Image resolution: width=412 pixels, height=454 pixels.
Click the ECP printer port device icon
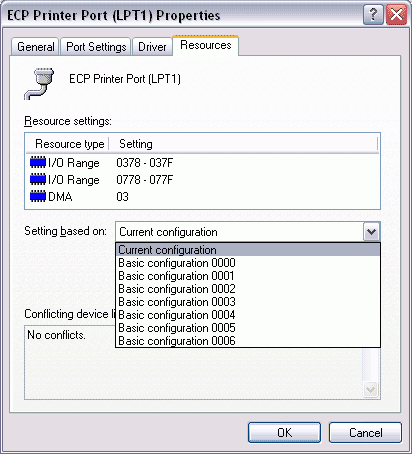(40, 84)
